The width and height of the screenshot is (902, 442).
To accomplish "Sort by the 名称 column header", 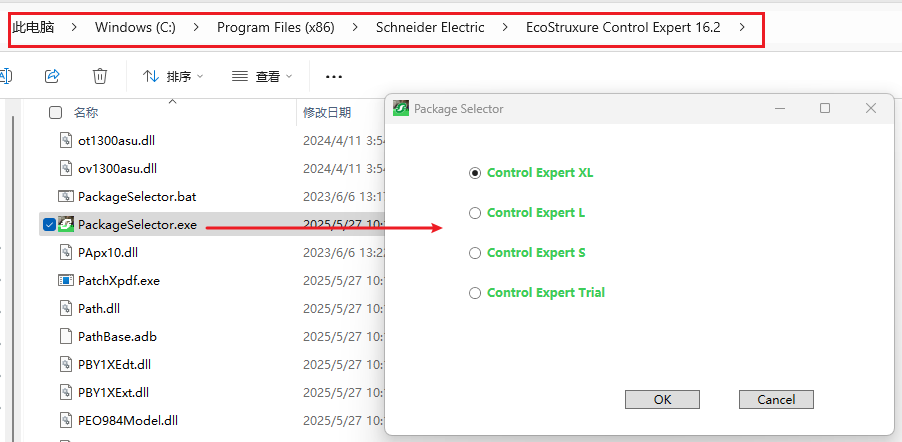I will point(86,113).
